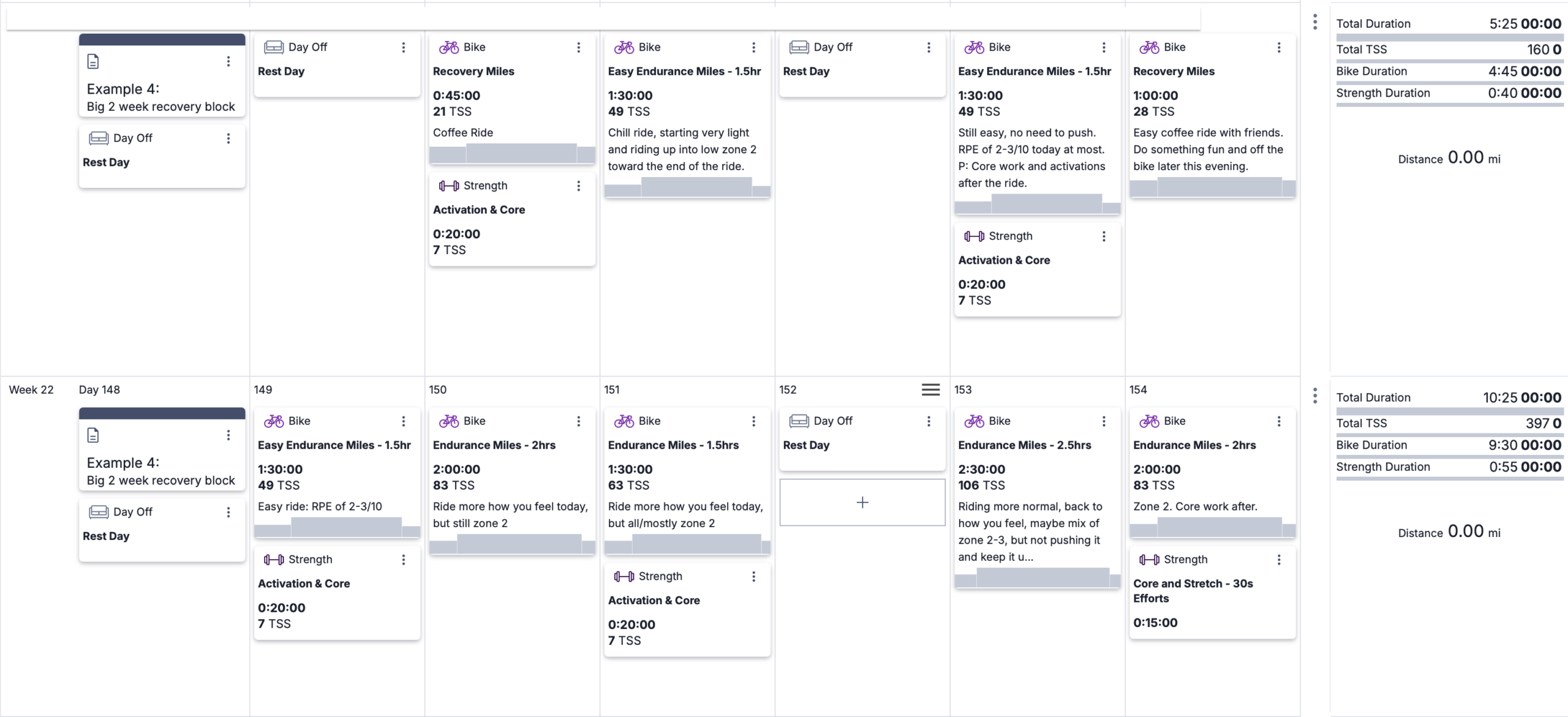Click the note document icon on Day 148
Viewport: 1568px width, 717px height.
93,435
